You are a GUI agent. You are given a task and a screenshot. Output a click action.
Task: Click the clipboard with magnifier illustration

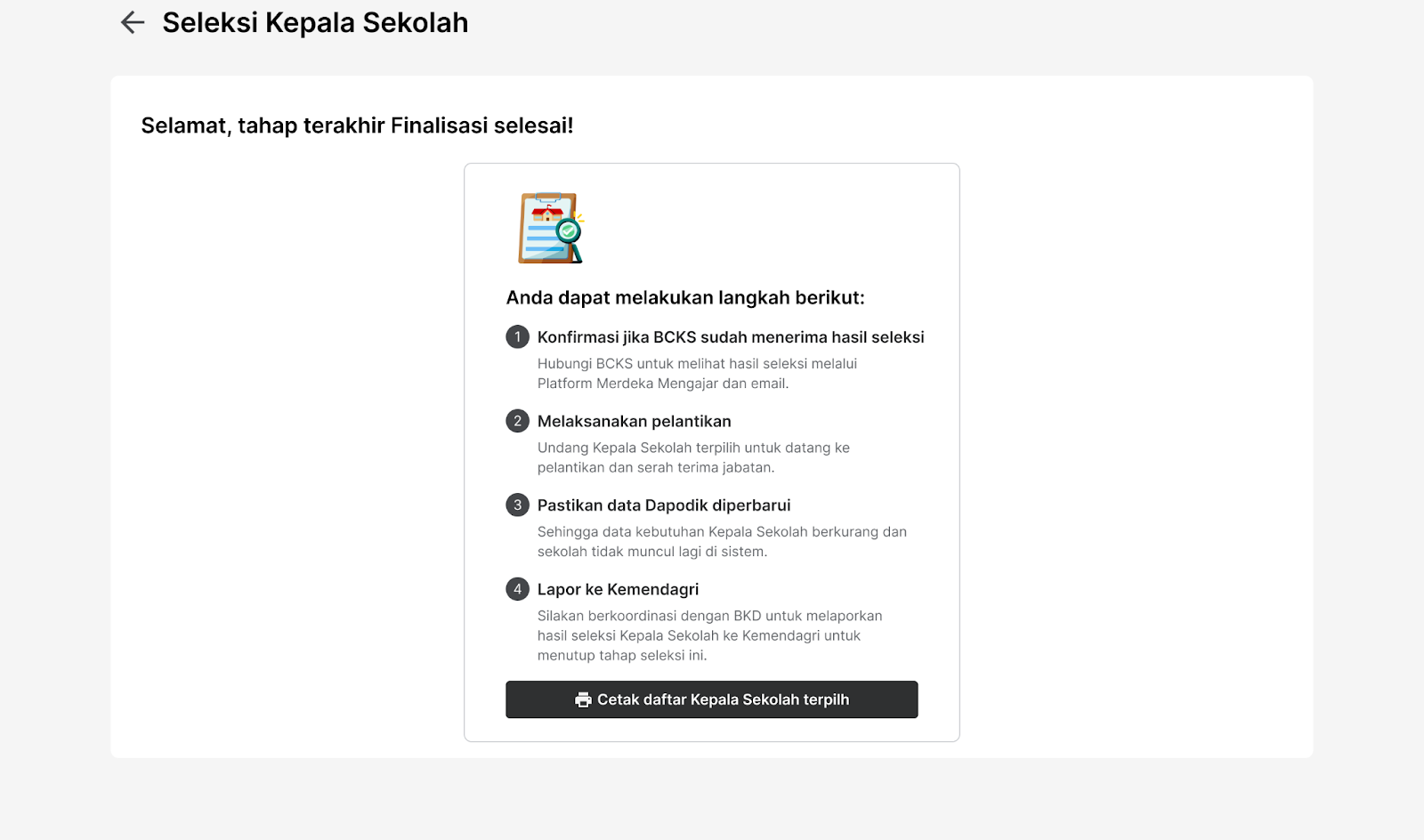click(x=551, y=228)
